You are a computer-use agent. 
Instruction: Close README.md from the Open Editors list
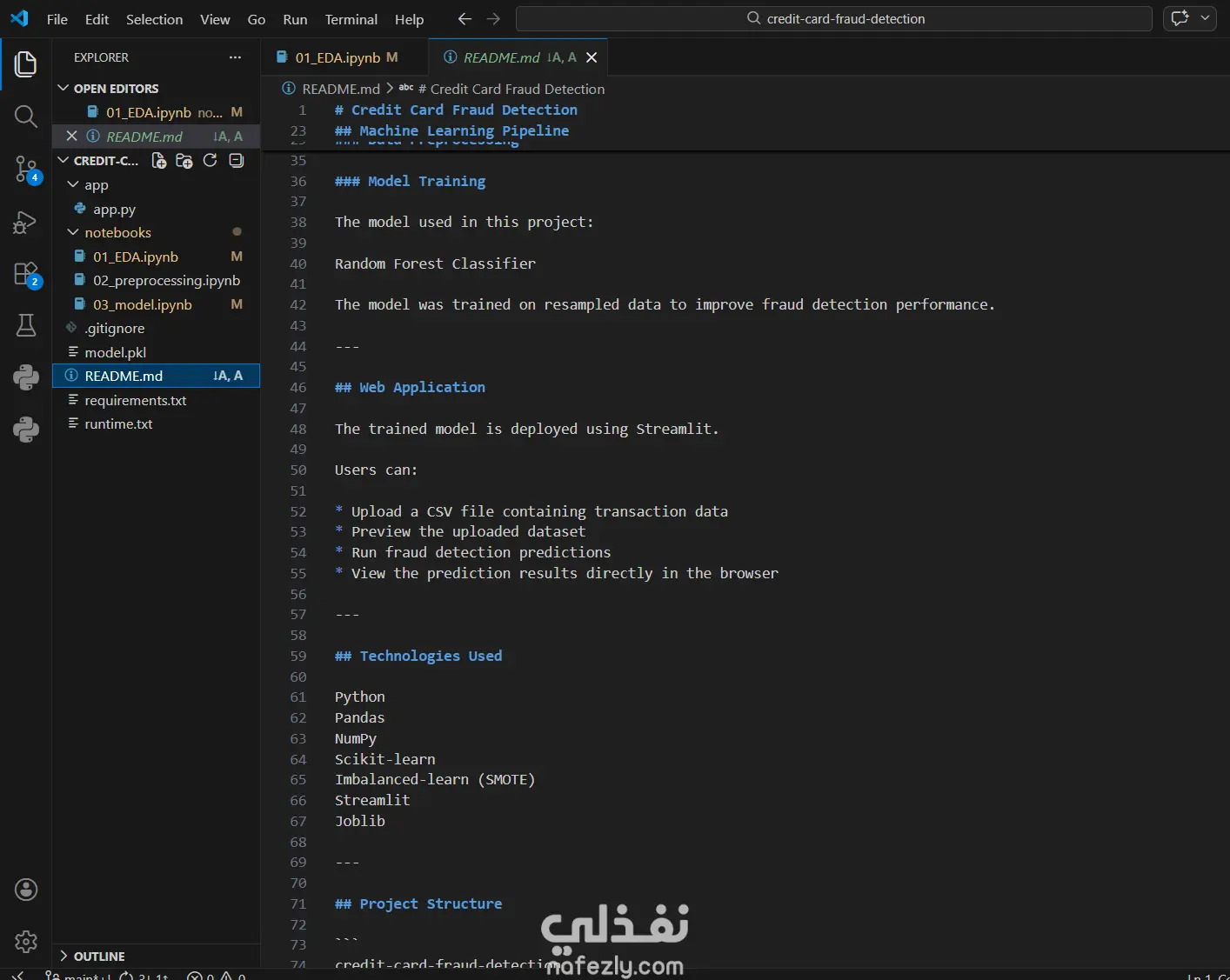[72, 137]
